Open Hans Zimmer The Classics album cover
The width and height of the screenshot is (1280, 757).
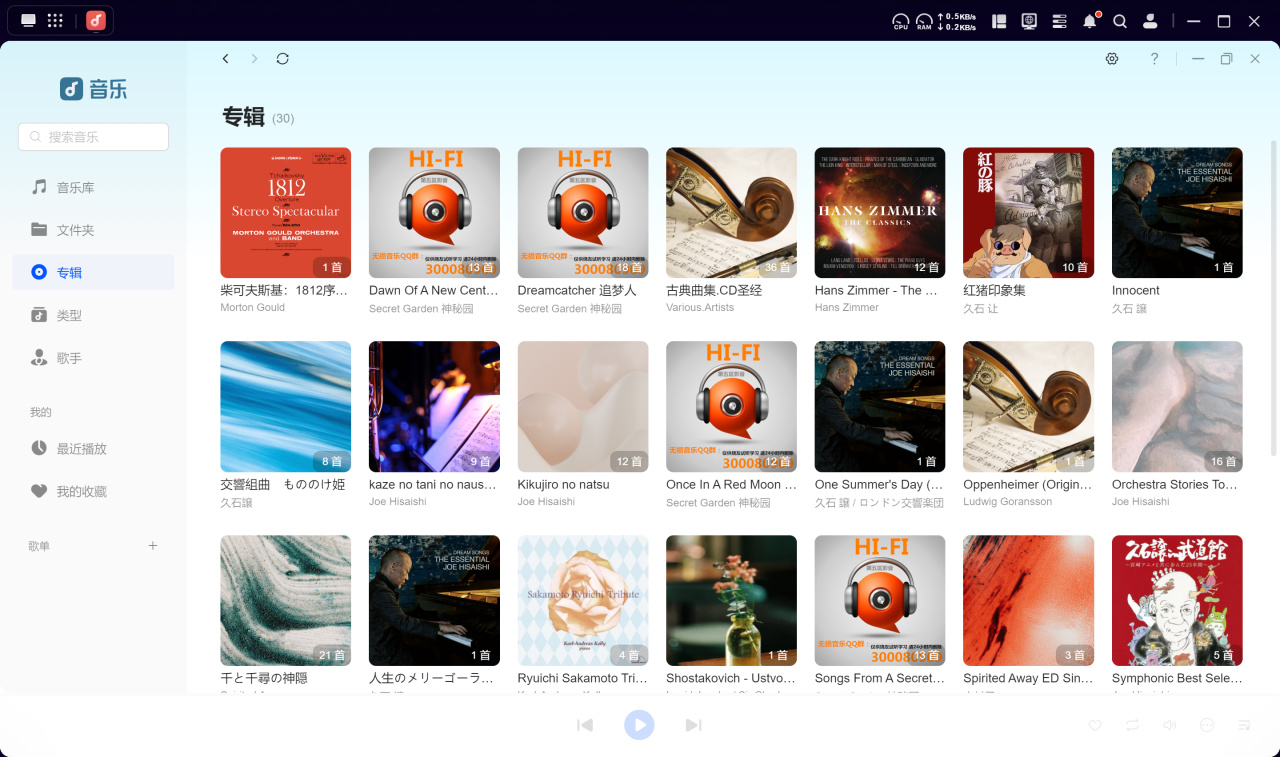(x=880, y=213)
